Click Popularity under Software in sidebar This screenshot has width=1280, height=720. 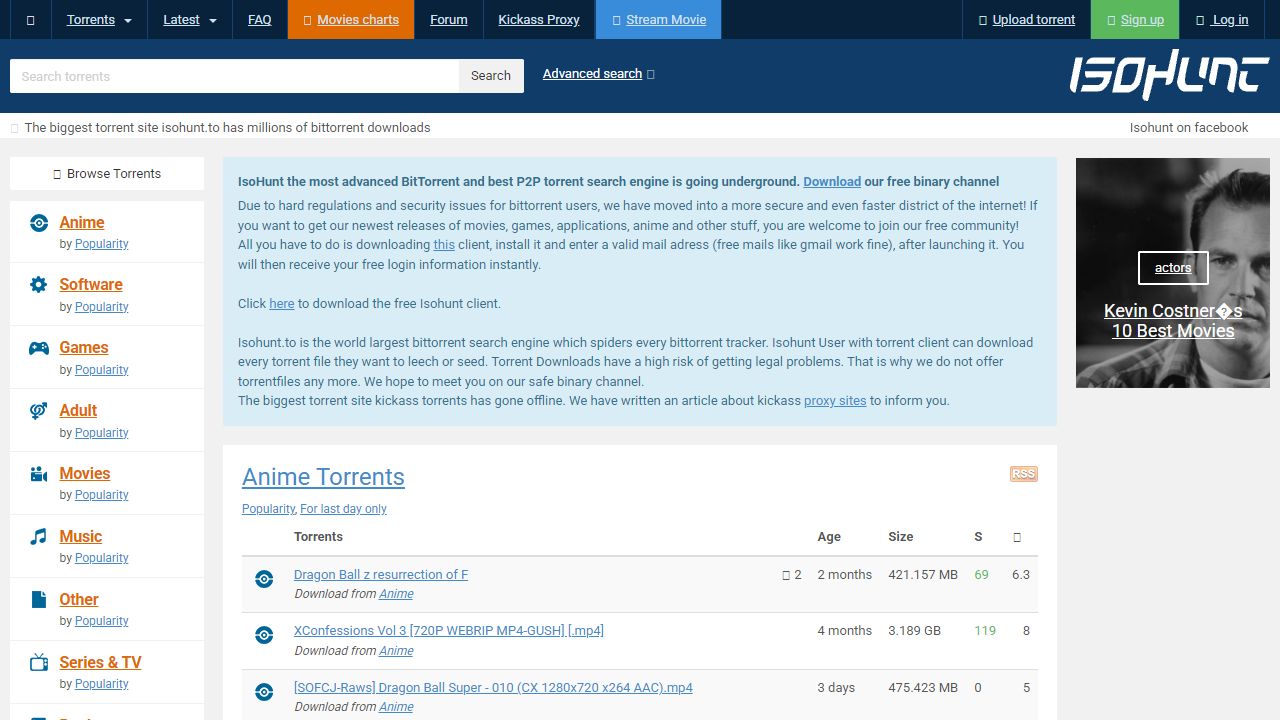click(x=102, y=307)
